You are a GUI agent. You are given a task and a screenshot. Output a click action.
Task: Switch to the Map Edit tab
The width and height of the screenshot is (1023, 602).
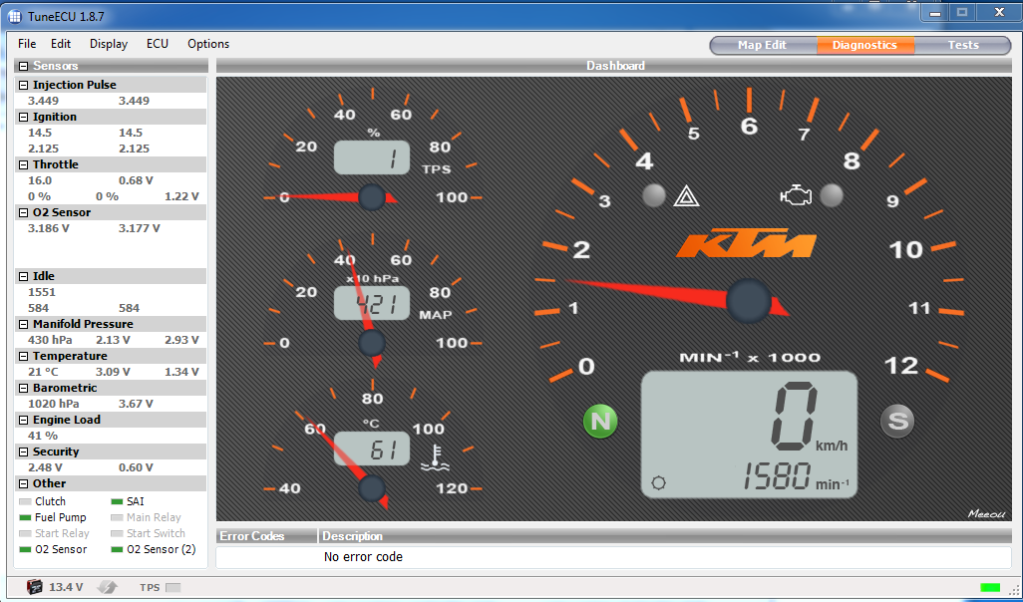[x=762, y=45]
